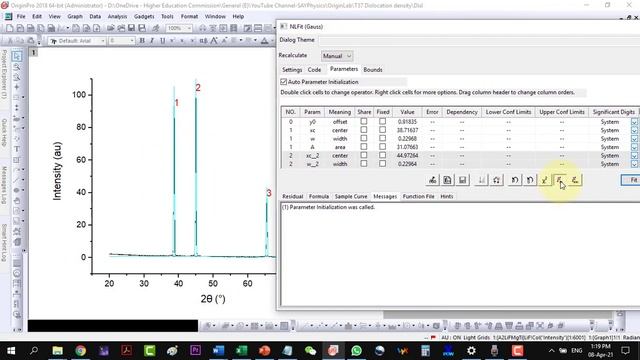The image size is (640, 360).
Task: Open the Sample Curve tab
Action: (351, 196)
